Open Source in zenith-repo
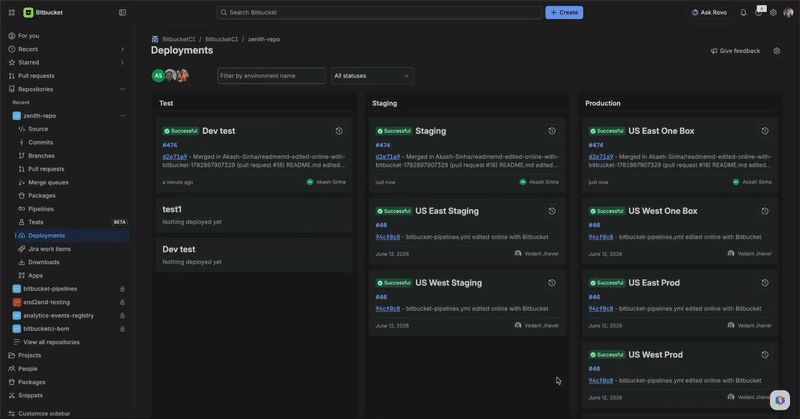Image resolution: width=800 pixels, height=419 pixels. click(38, 129)
